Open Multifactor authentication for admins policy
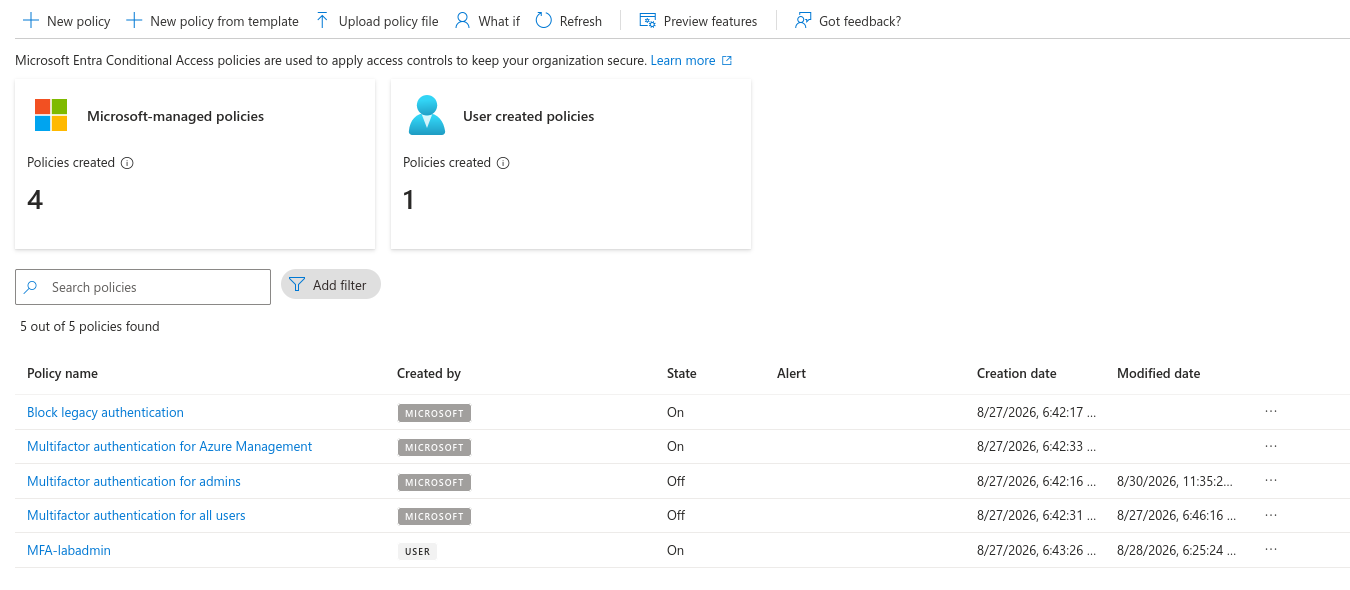This screenshot has height=590, width=1350. [134, 481]
